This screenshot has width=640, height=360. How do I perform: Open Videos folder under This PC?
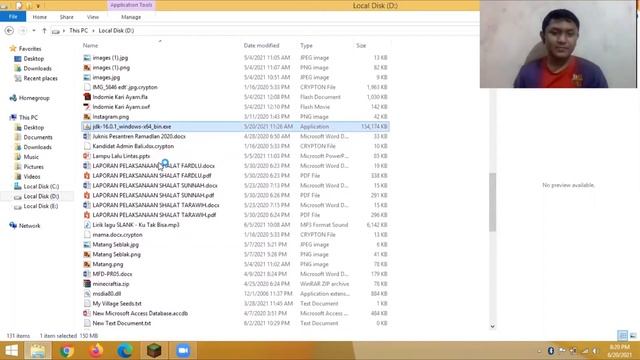click(x=32, y=176)
